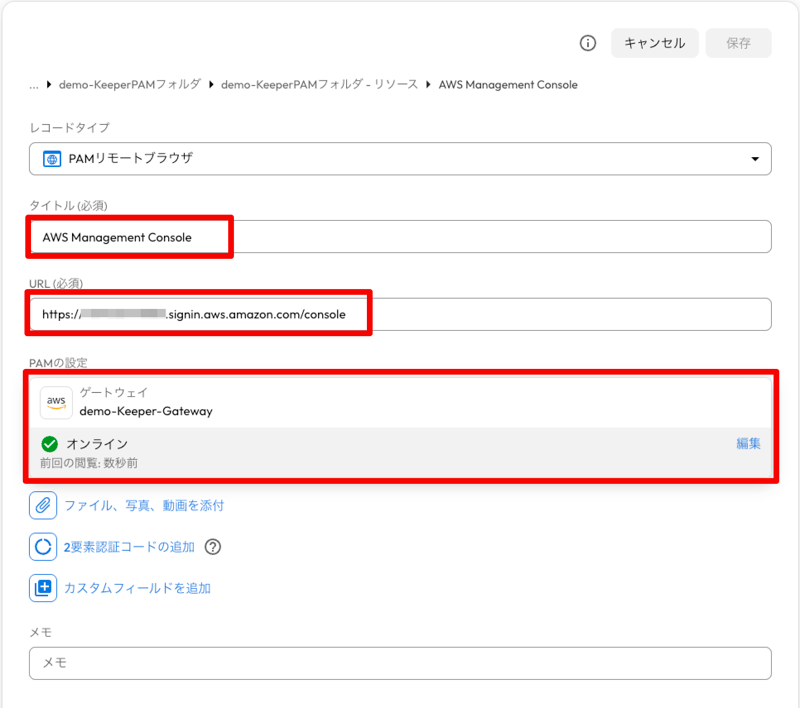
Task: Click the 編集 link for the gateway
Action: [x=748, y=444]
